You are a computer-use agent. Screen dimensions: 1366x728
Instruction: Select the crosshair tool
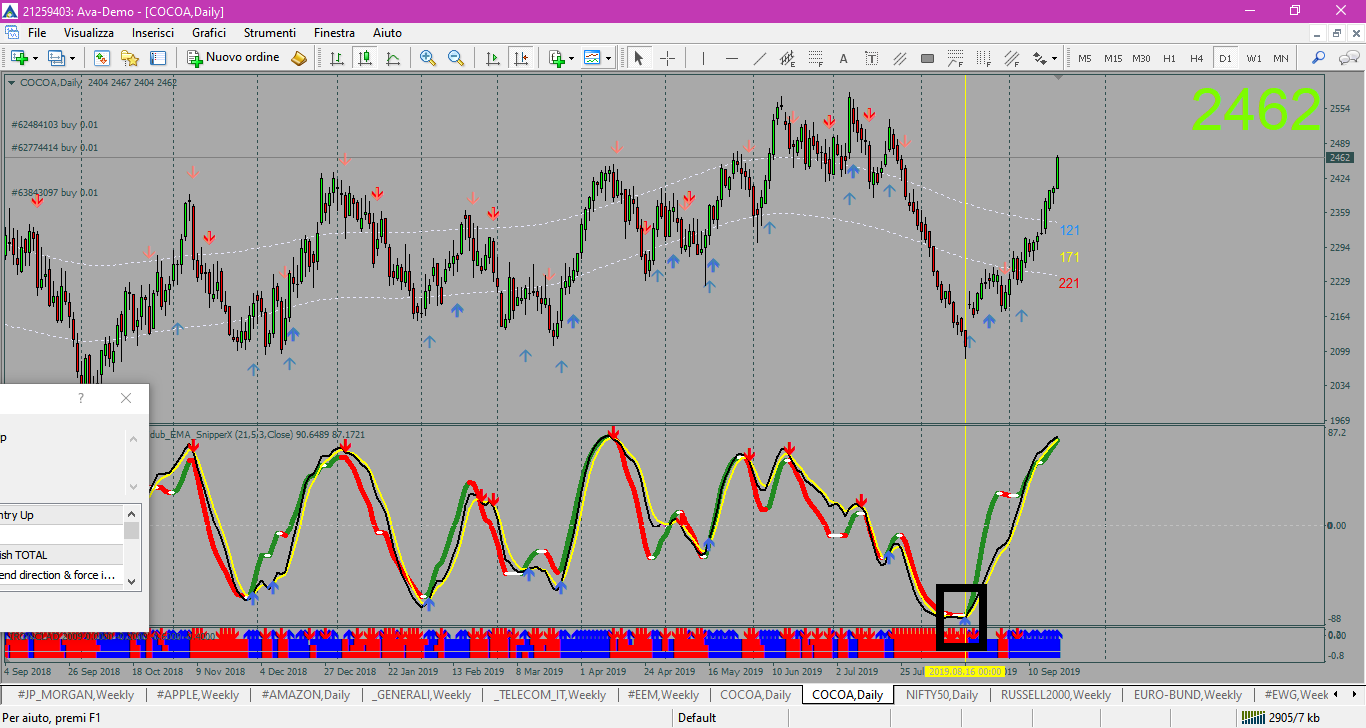(667, 58)
